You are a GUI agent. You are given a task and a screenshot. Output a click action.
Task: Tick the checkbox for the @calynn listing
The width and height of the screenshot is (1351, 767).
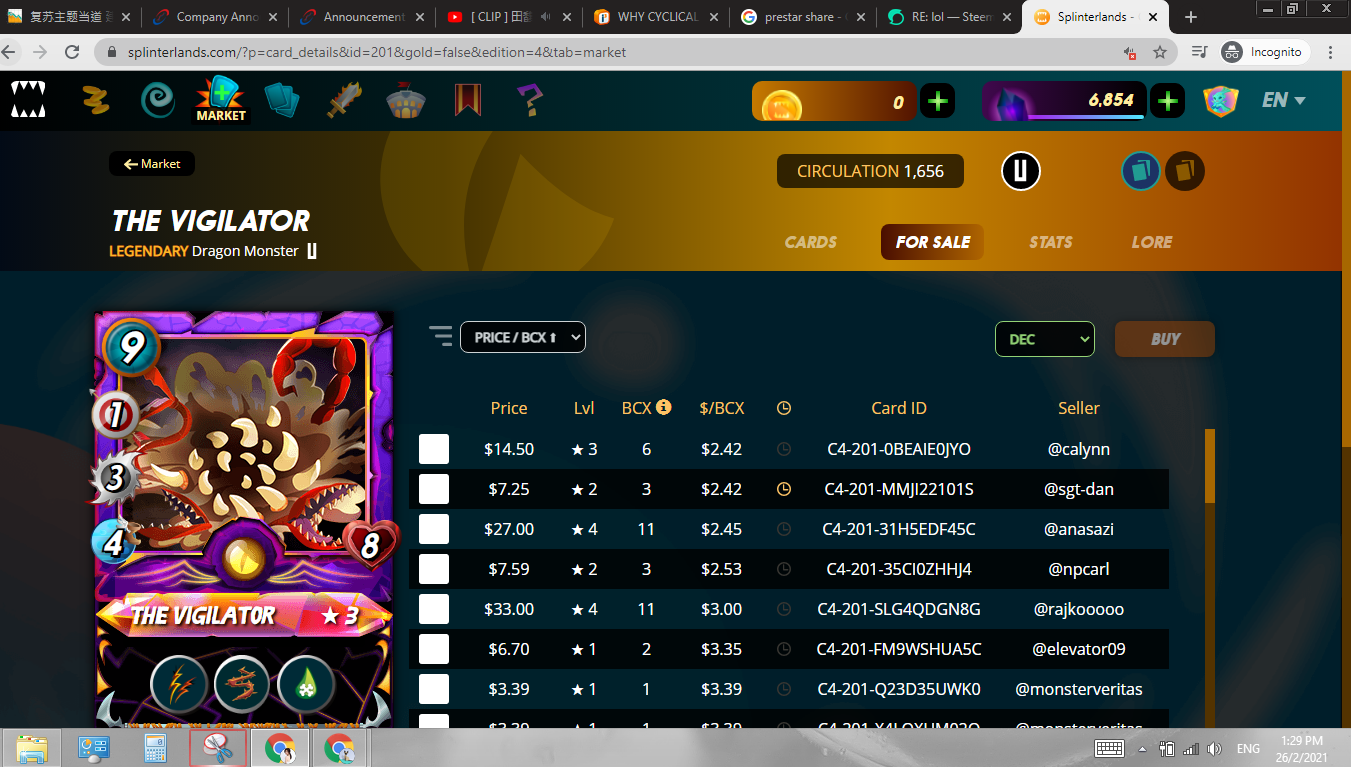(434, 449)
